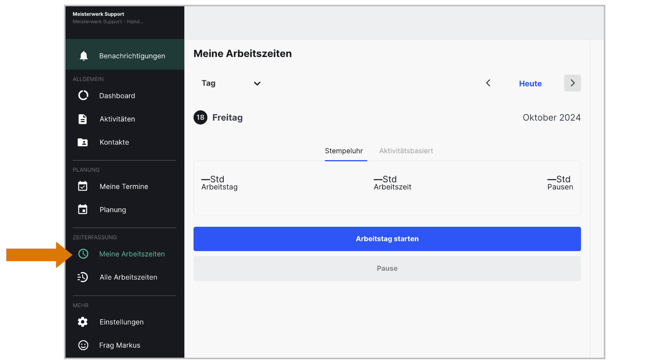Go to previous day with left chevron
This screenshot has width=670, height=363.
coord(488,83)
